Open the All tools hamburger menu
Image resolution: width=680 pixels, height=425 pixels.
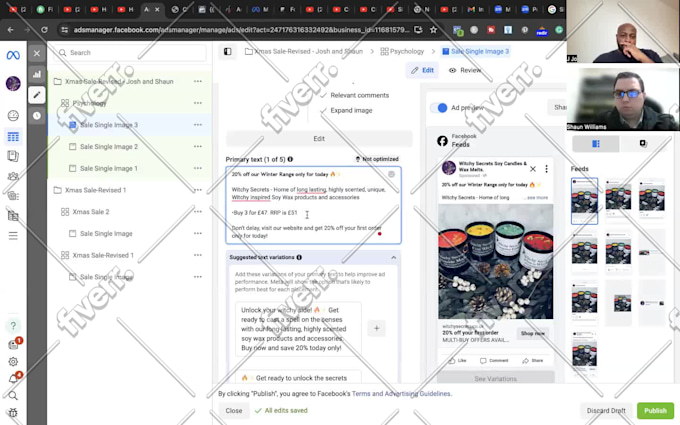(x=13, y=236)
